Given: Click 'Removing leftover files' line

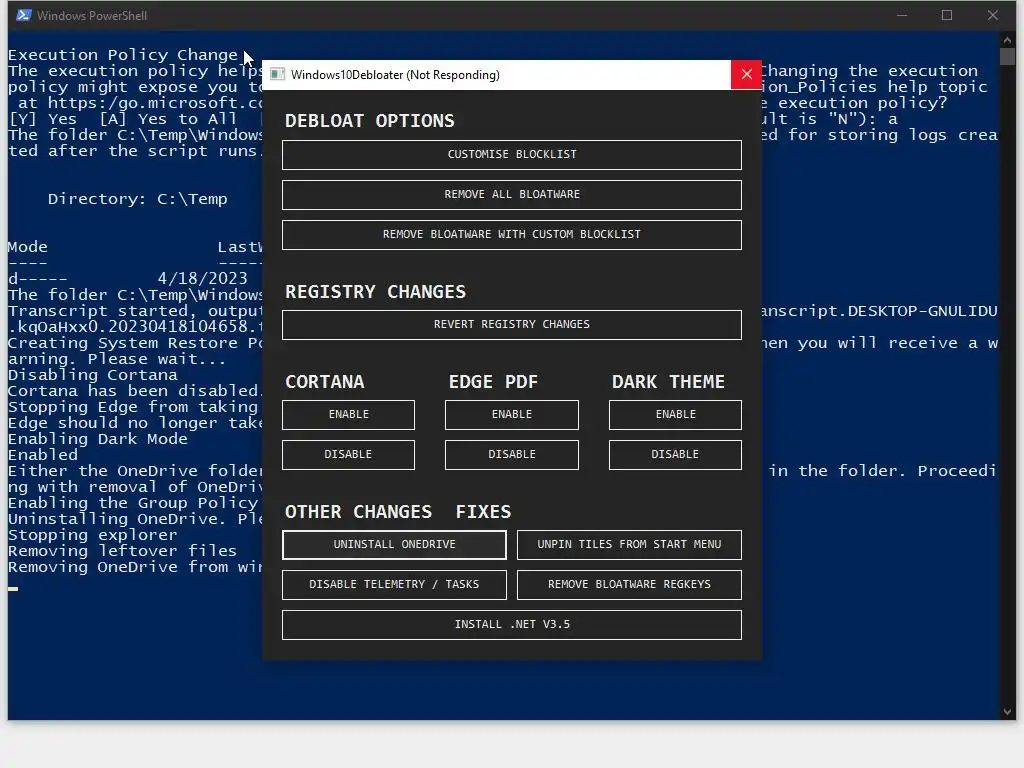Looking at the screenshot, I should 122,551.
